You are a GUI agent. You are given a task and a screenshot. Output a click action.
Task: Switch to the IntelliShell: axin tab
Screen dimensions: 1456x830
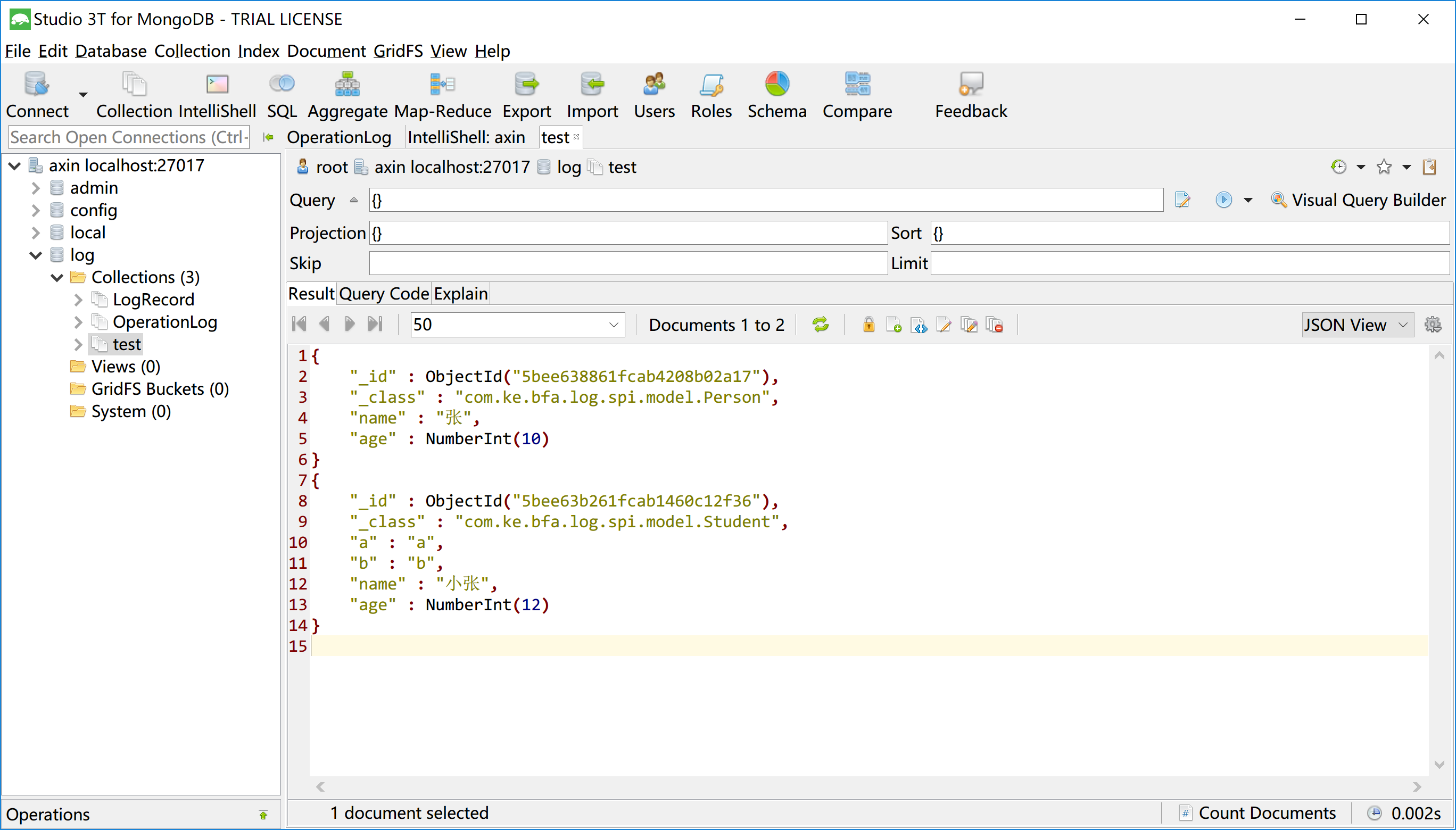click(466, 137)
